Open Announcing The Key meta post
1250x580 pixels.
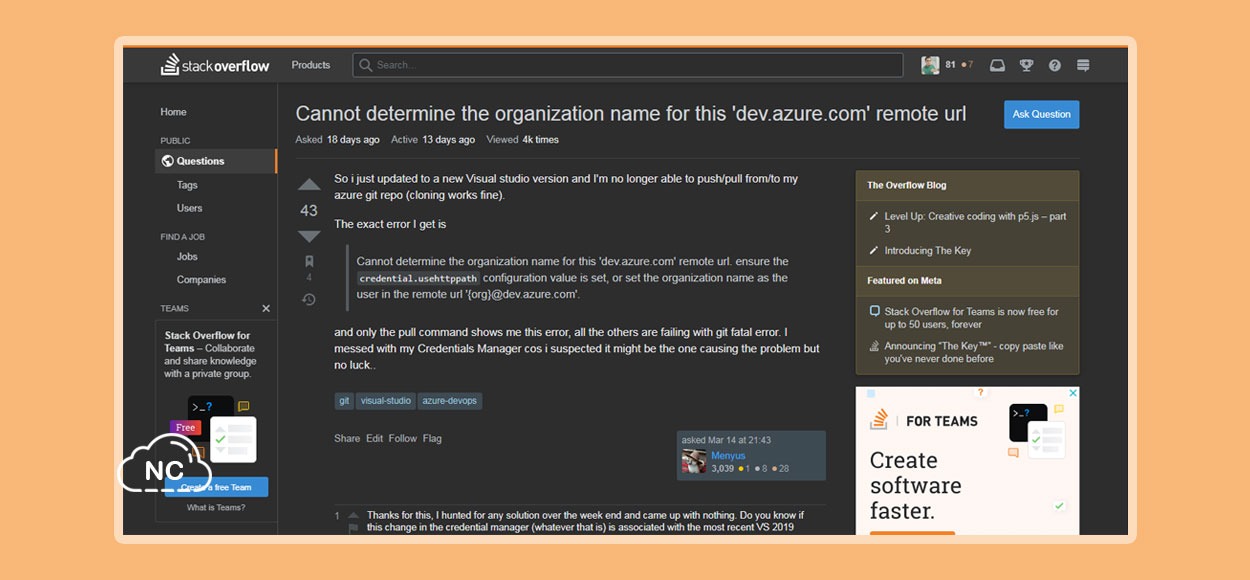[974, 352]
